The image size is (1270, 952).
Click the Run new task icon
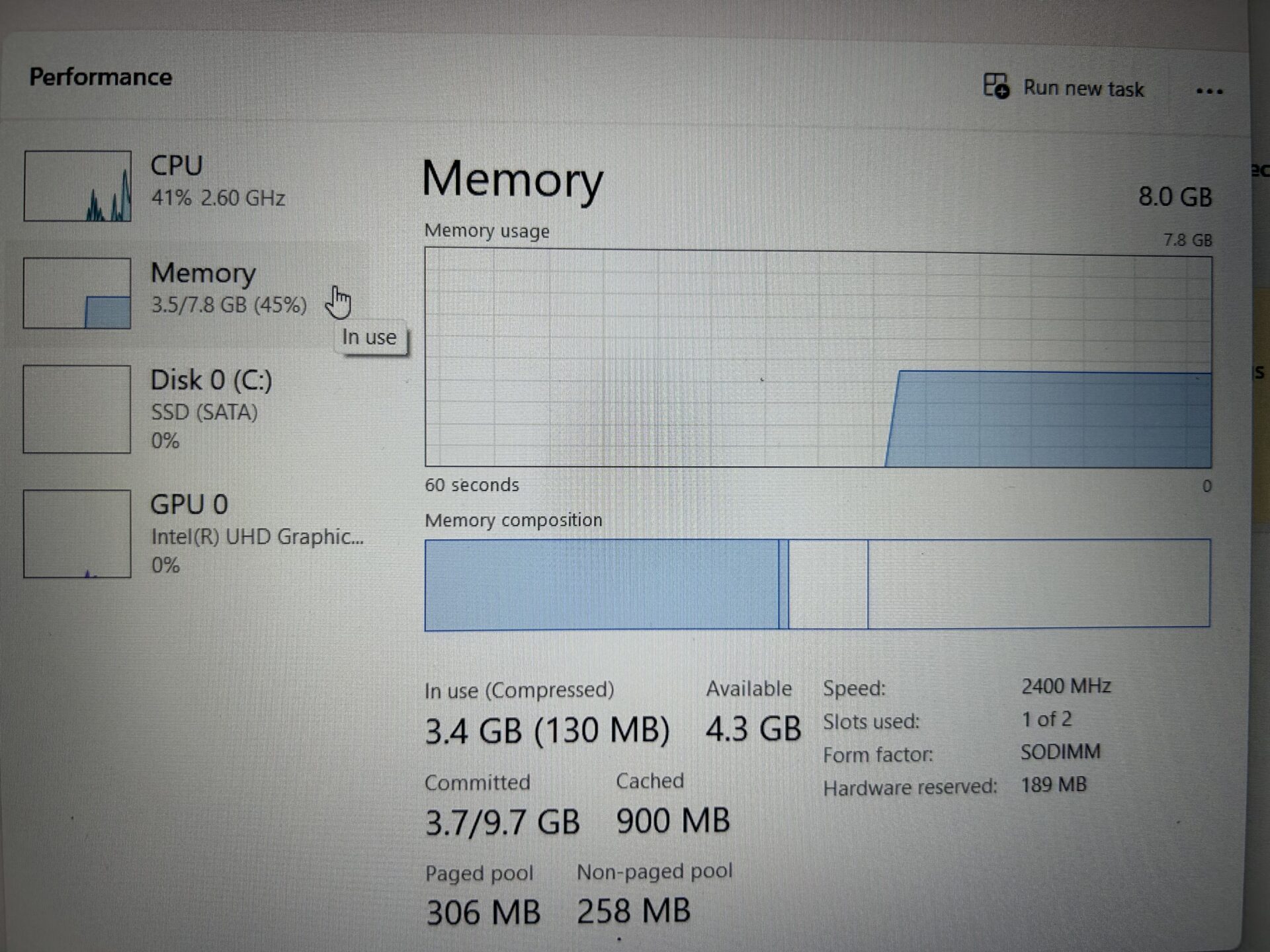click(996, 87)
